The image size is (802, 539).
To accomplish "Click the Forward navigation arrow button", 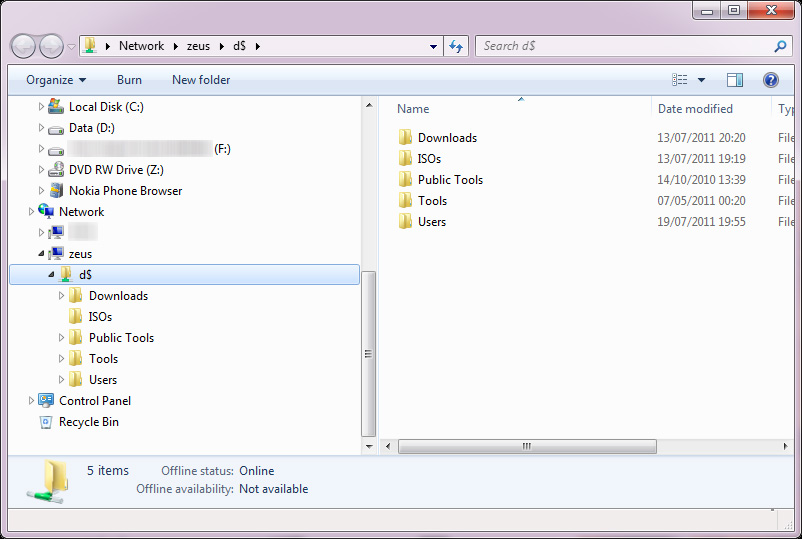I will pos(51,47).
